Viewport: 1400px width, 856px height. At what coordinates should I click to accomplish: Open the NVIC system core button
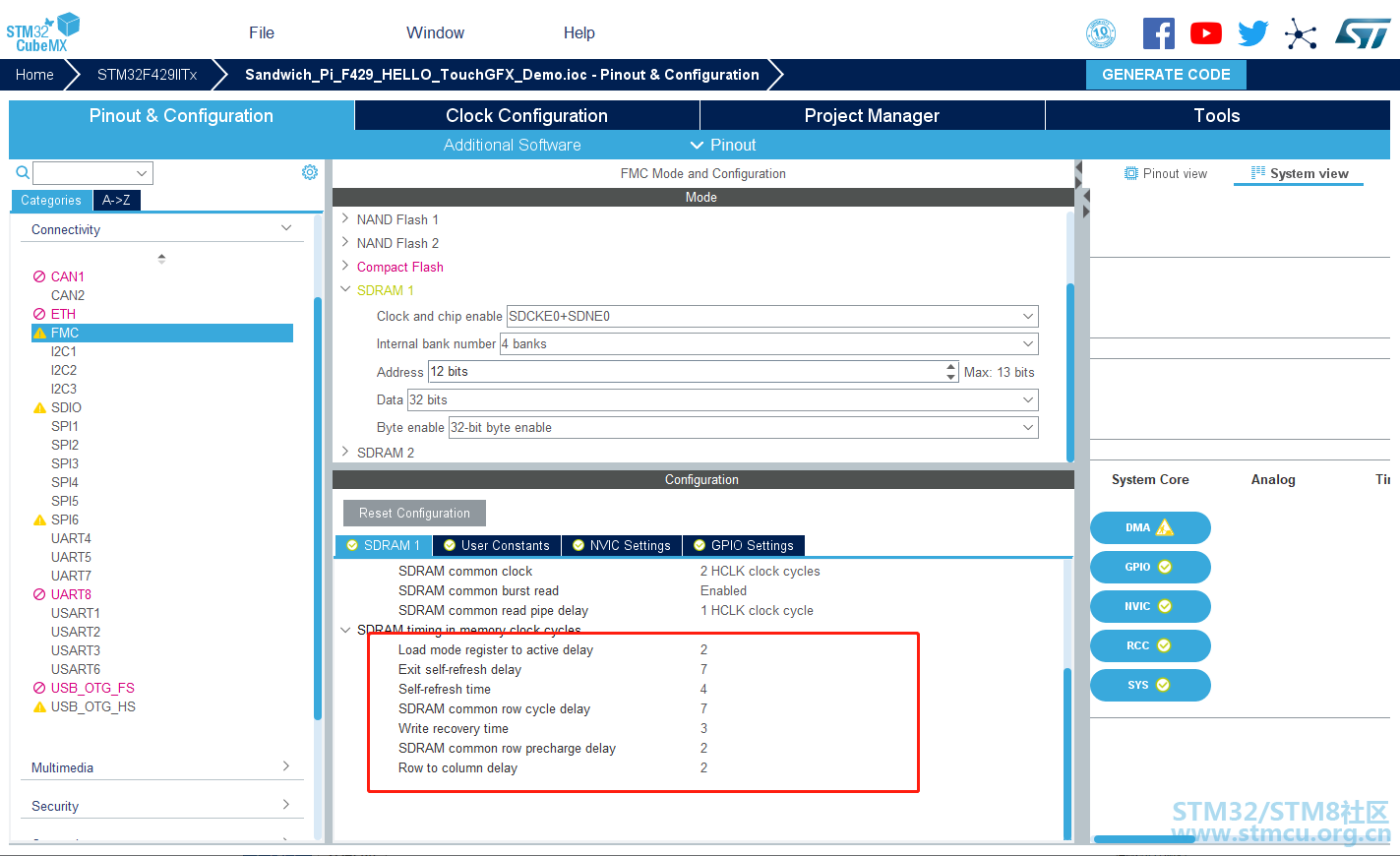pyautogui.click(x=1150, y=606)
